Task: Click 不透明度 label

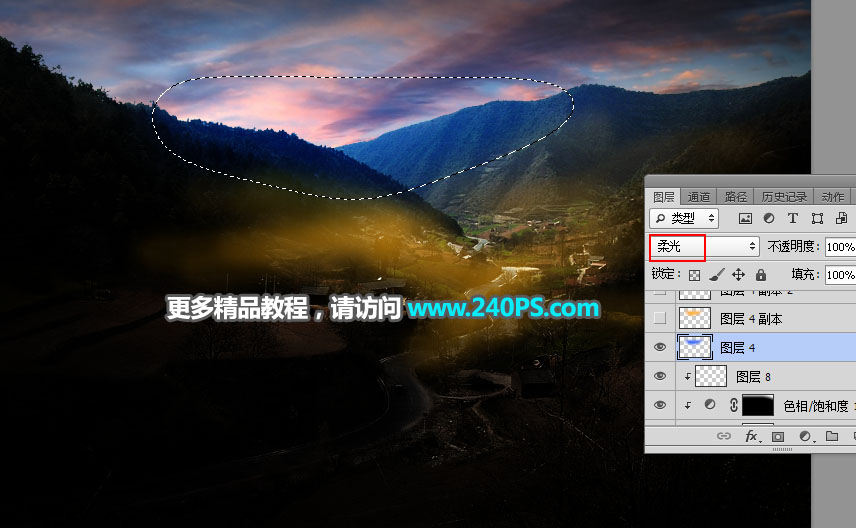Action: pos(794,247)
